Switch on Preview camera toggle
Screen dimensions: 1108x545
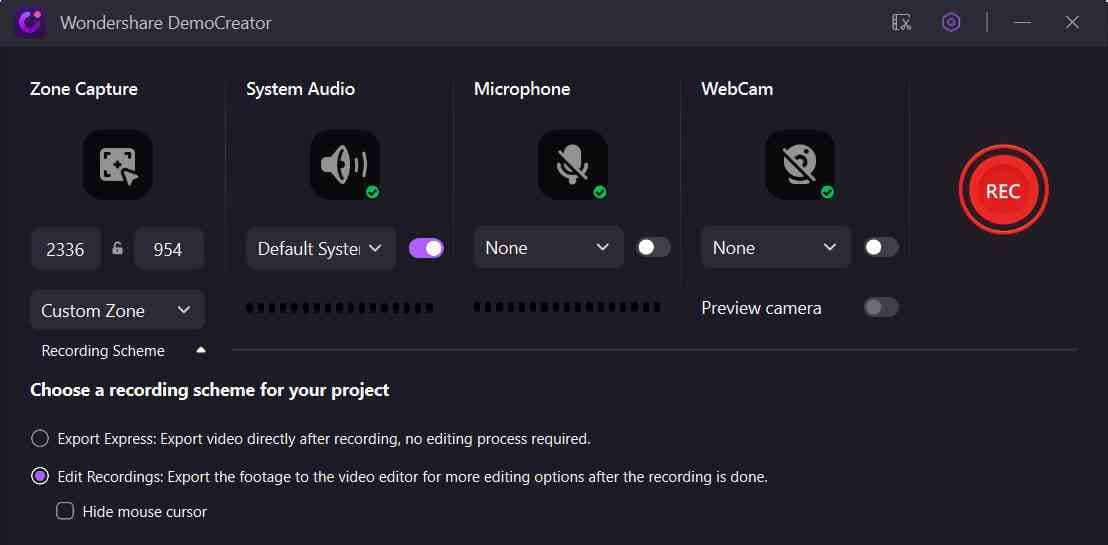click(881, 307)
